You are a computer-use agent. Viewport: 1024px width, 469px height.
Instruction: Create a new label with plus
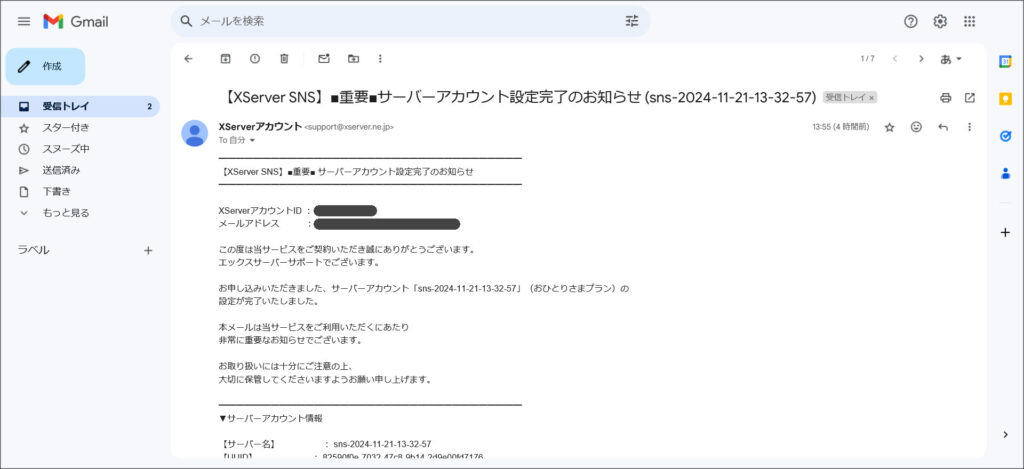[148, 250]
